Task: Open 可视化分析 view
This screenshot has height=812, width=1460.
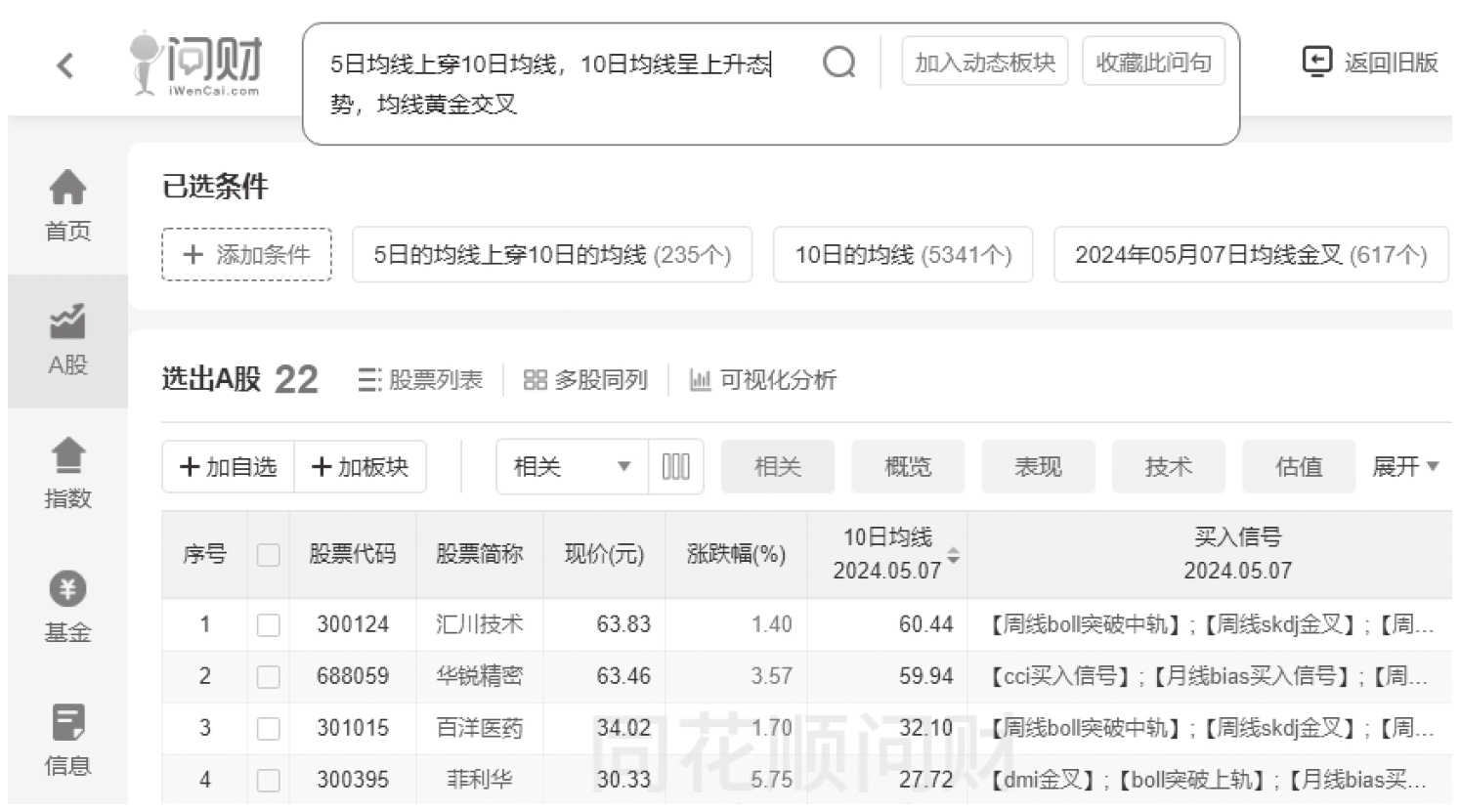Action: coord(762,379)
